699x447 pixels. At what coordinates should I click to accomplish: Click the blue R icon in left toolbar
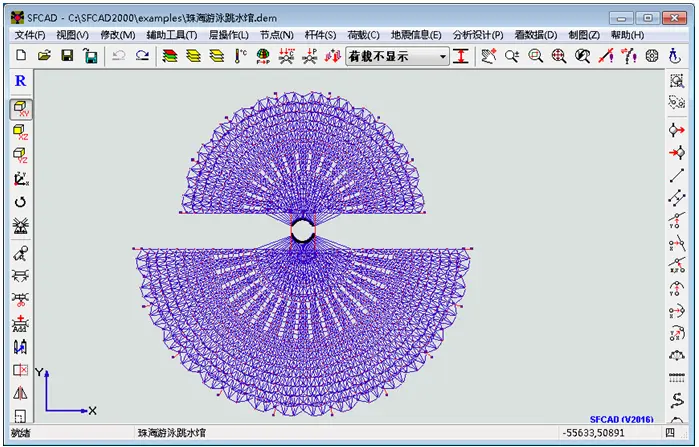pyautogui.click(x=21, y=81)
